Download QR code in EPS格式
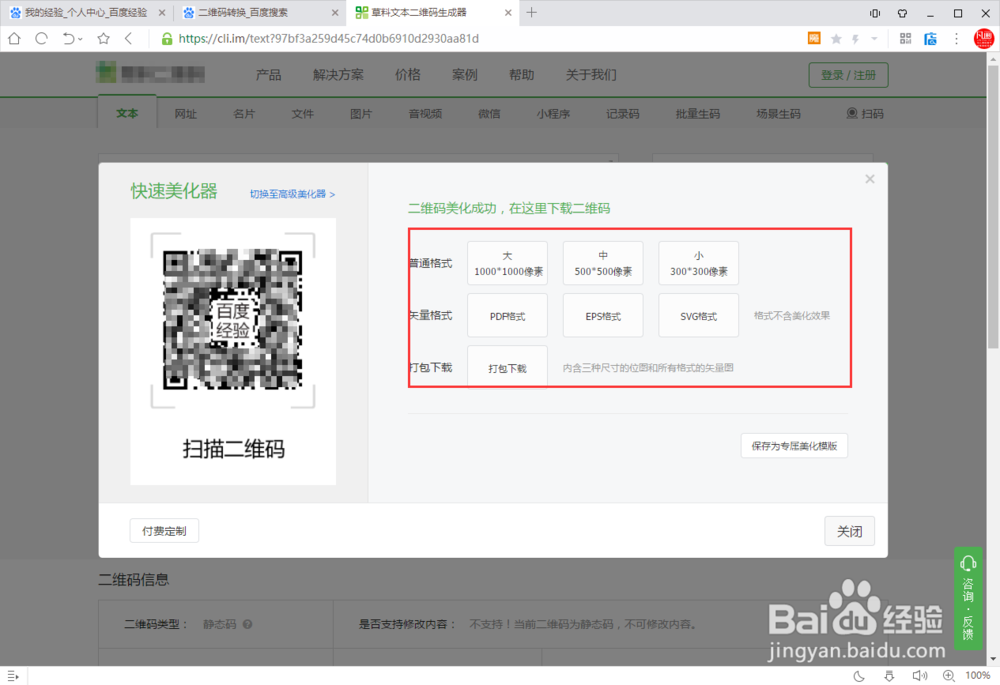The height and width of the screenshot is (685, 1000). 603,316
